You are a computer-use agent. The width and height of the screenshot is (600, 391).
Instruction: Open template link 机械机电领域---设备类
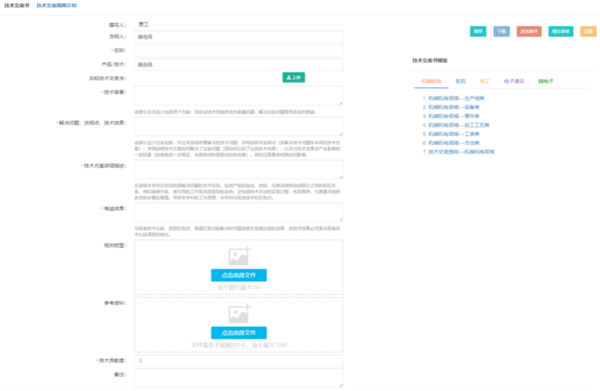point(454,107)
